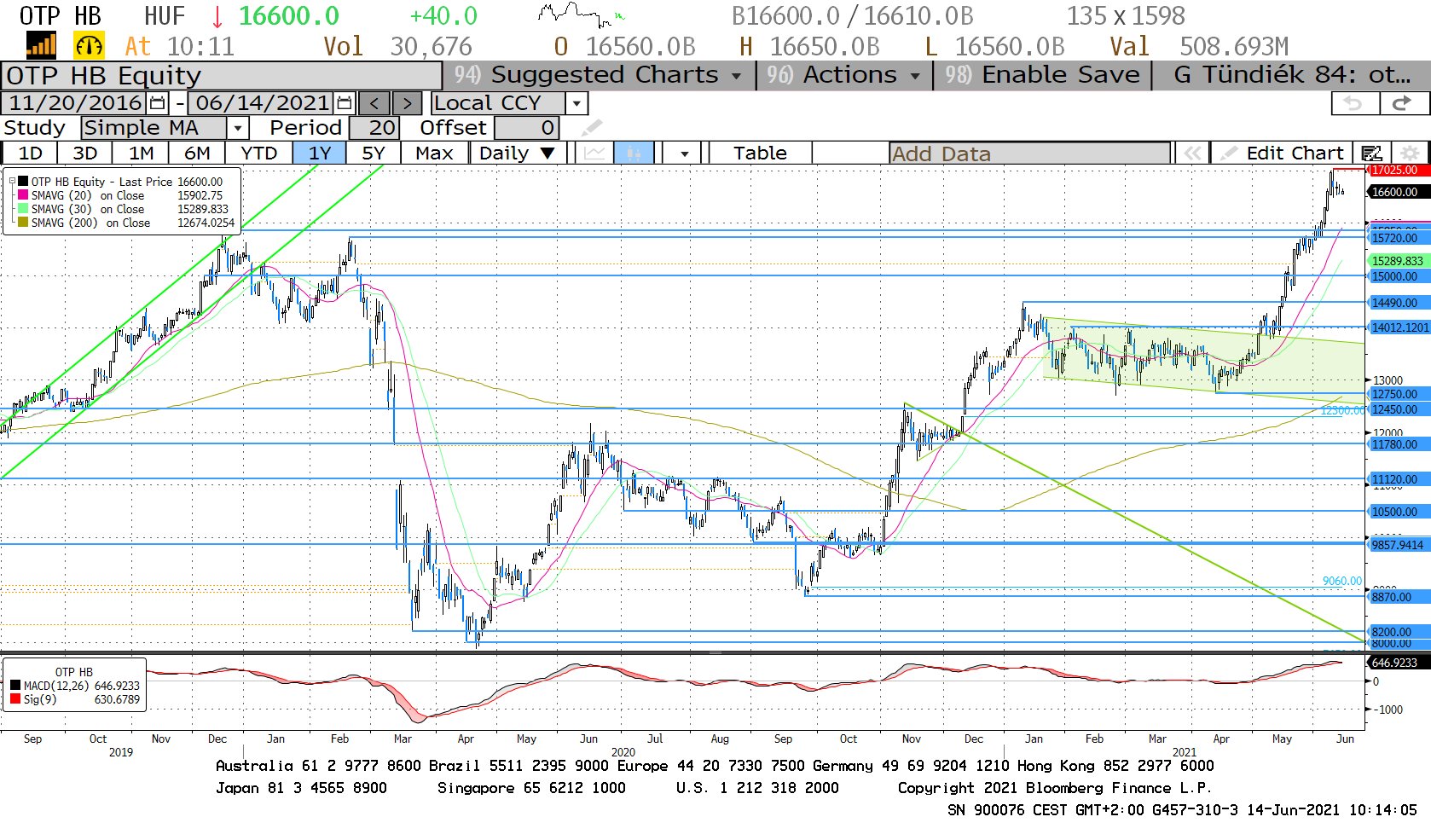The image size is (1431, 840).
Task: Click the redo arrow button
Action: point(1401,103)
